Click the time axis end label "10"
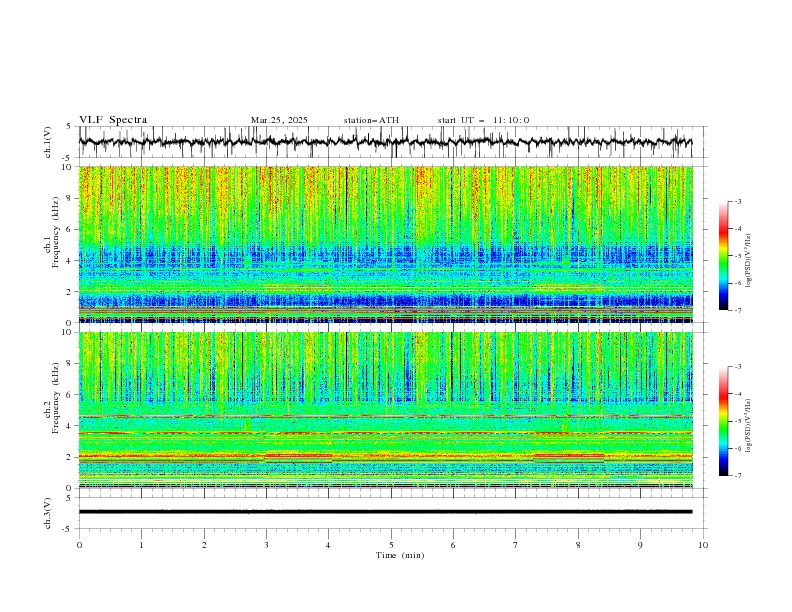This screenshot has height=612, width=792. 703,545
